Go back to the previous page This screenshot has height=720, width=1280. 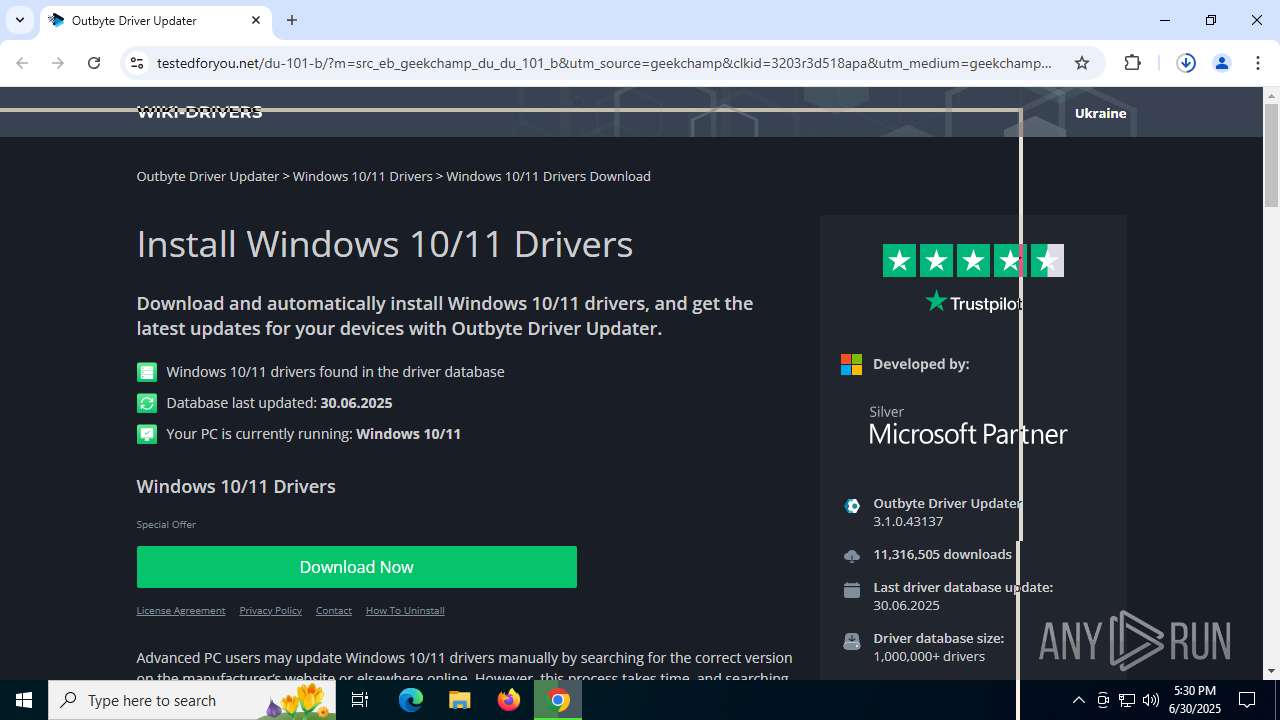(22, 63)
